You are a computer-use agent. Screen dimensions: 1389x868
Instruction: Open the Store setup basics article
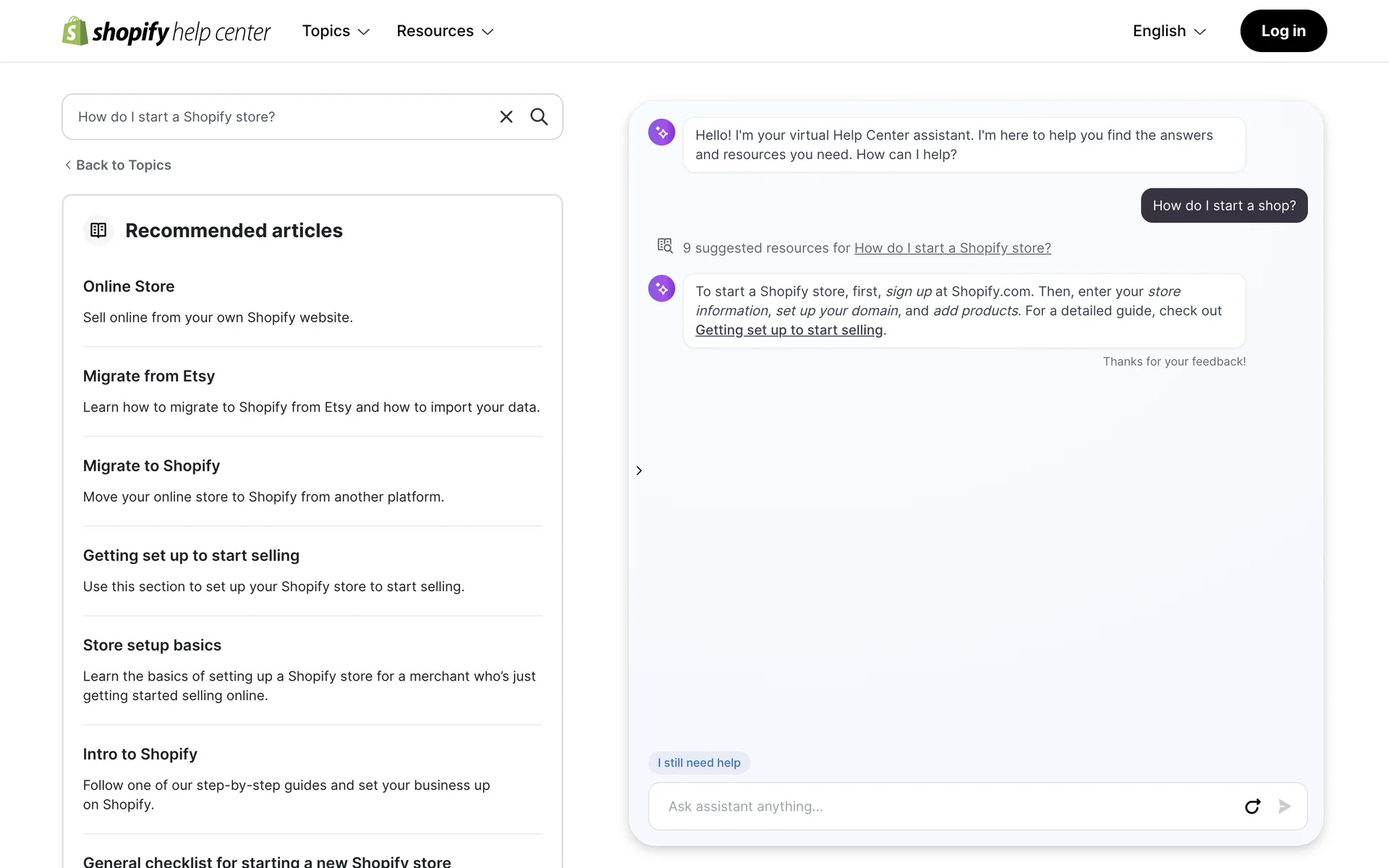pyautogui.click(x=152, y=645)
